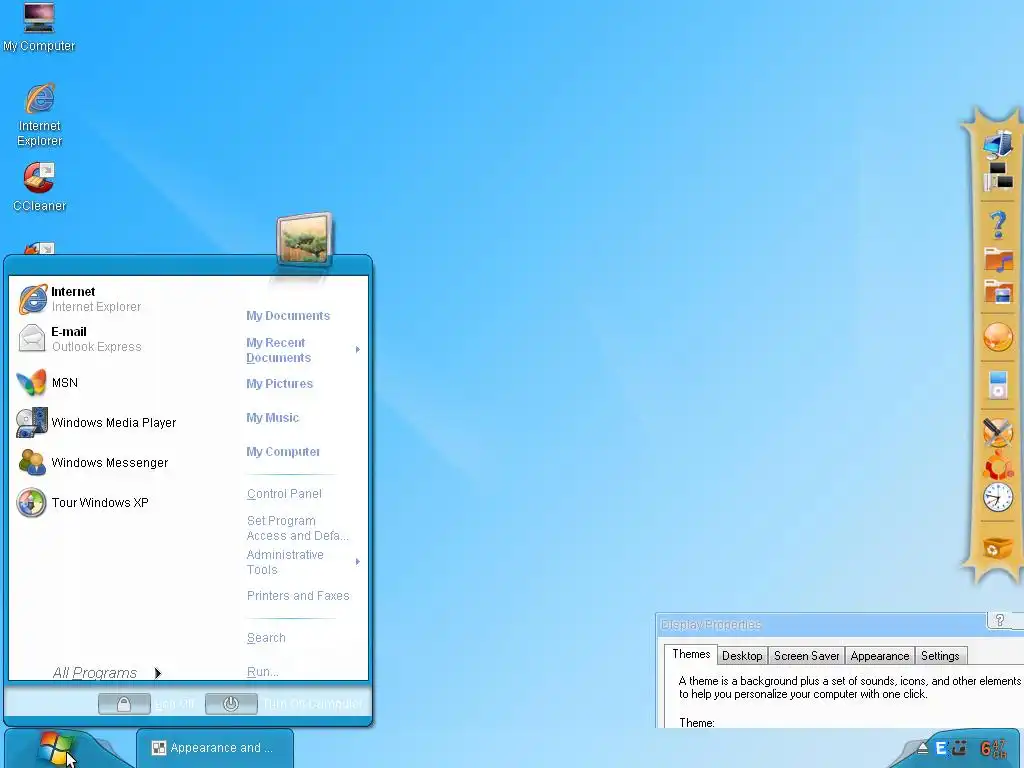
Task: Open My Computer icon in side dock
Action: pos(998,144)
